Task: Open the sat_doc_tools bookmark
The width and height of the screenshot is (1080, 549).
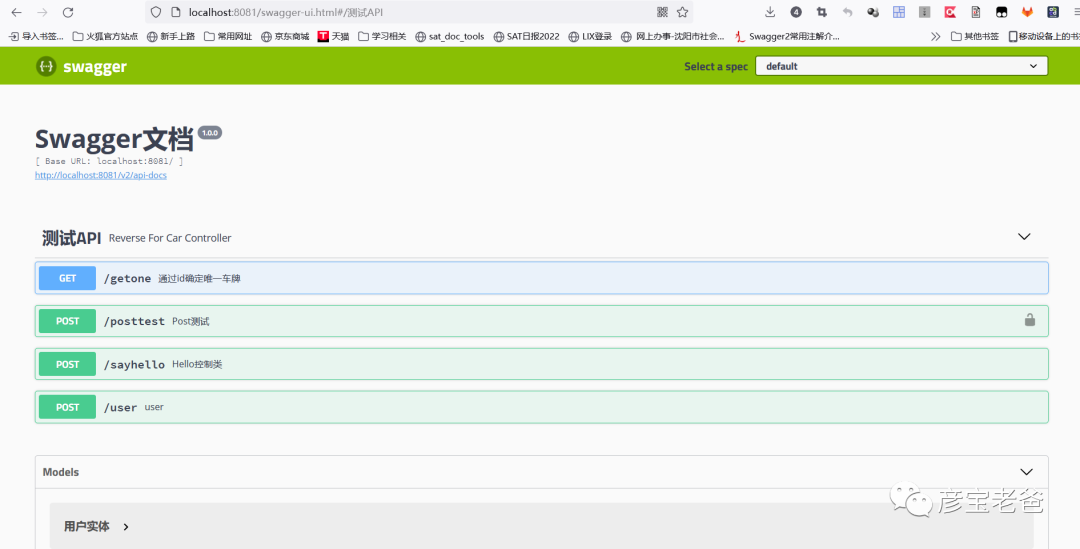Action: [450, 37]
